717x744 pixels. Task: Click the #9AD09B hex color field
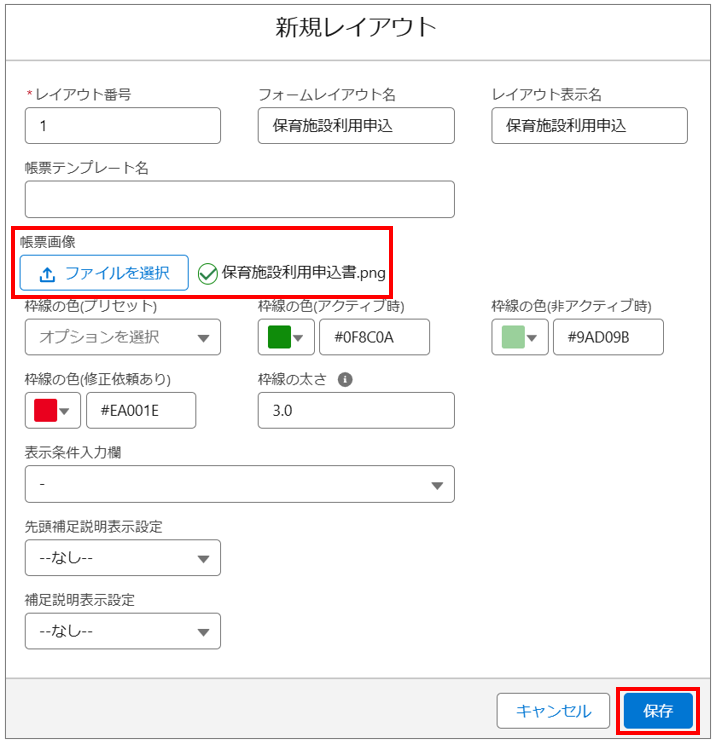[x=607, y=337]
